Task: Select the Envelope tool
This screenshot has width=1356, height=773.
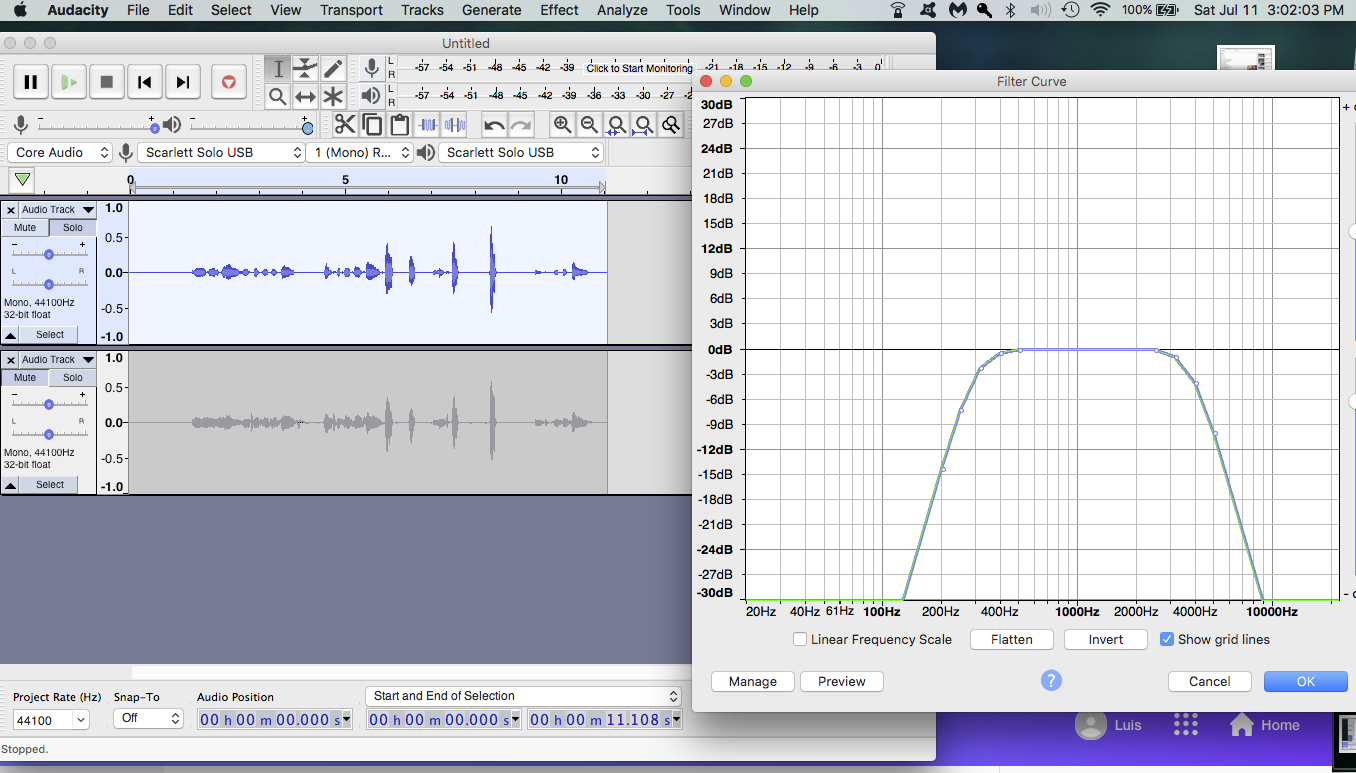Action: (x=305, y=68)
